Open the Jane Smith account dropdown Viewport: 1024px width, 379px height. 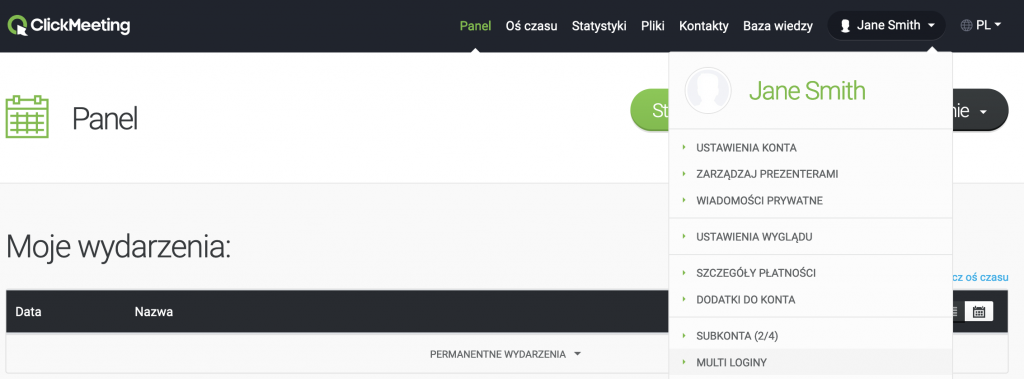pos(886,26)
